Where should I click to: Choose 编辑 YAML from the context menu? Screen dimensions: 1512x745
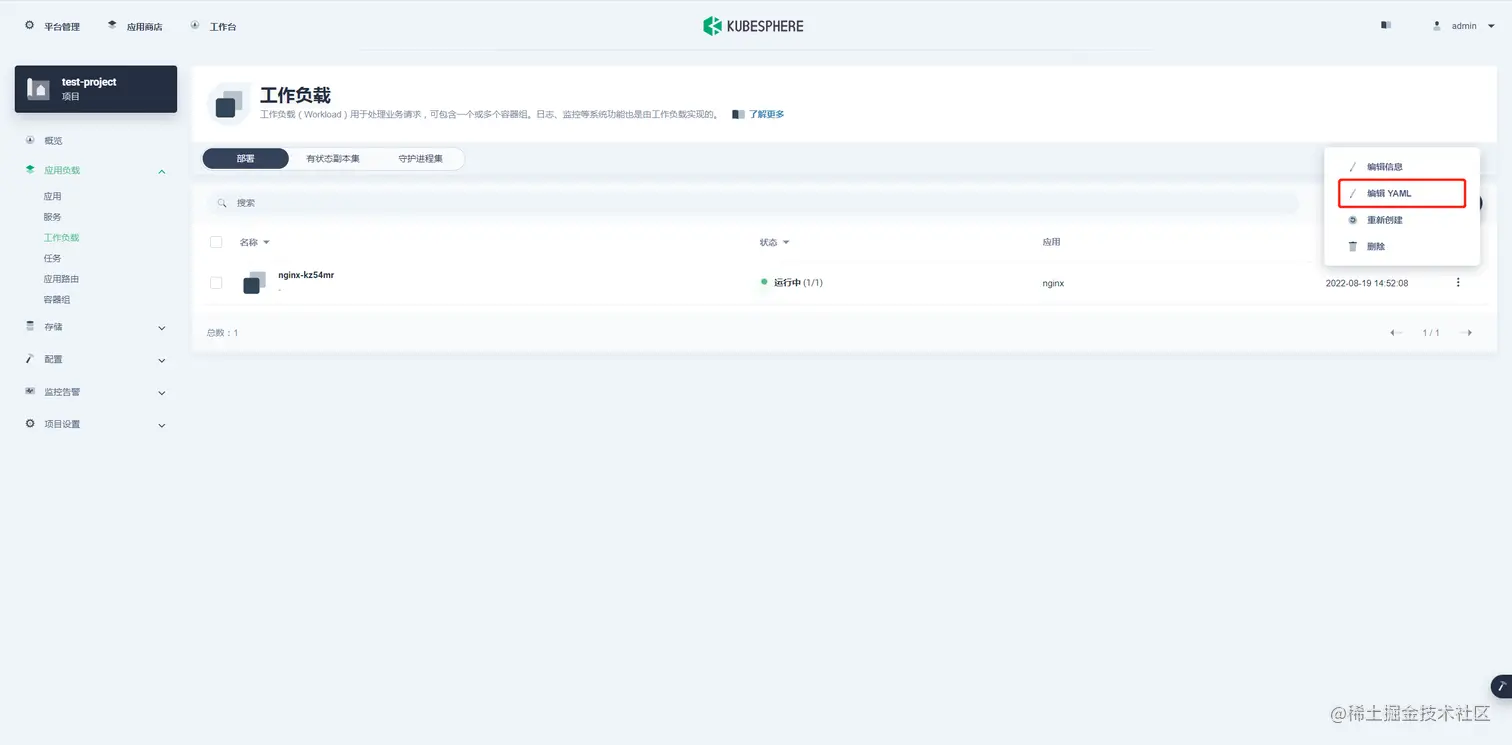pos(1401,193)
